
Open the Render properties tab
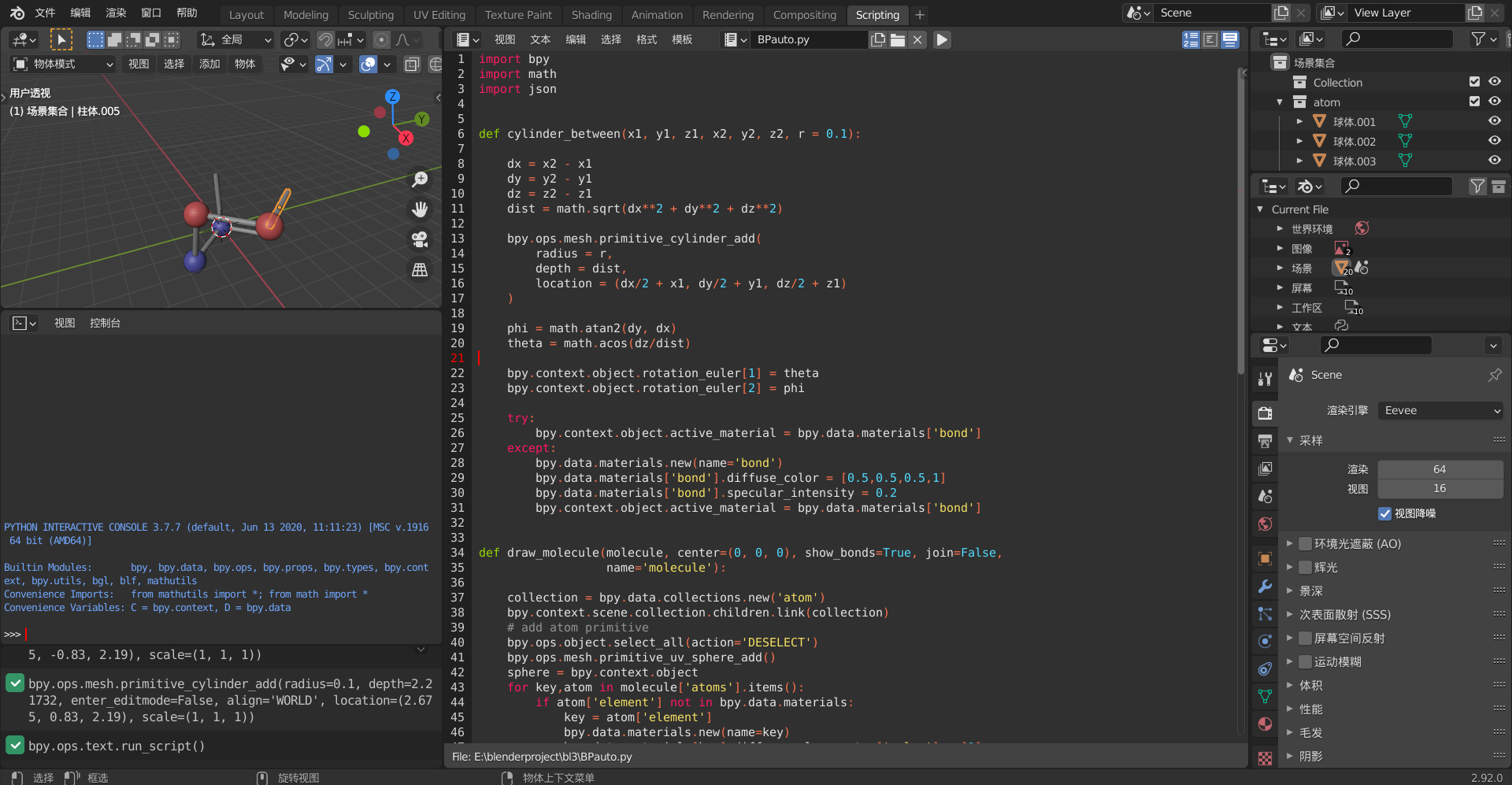point(1265,413)
